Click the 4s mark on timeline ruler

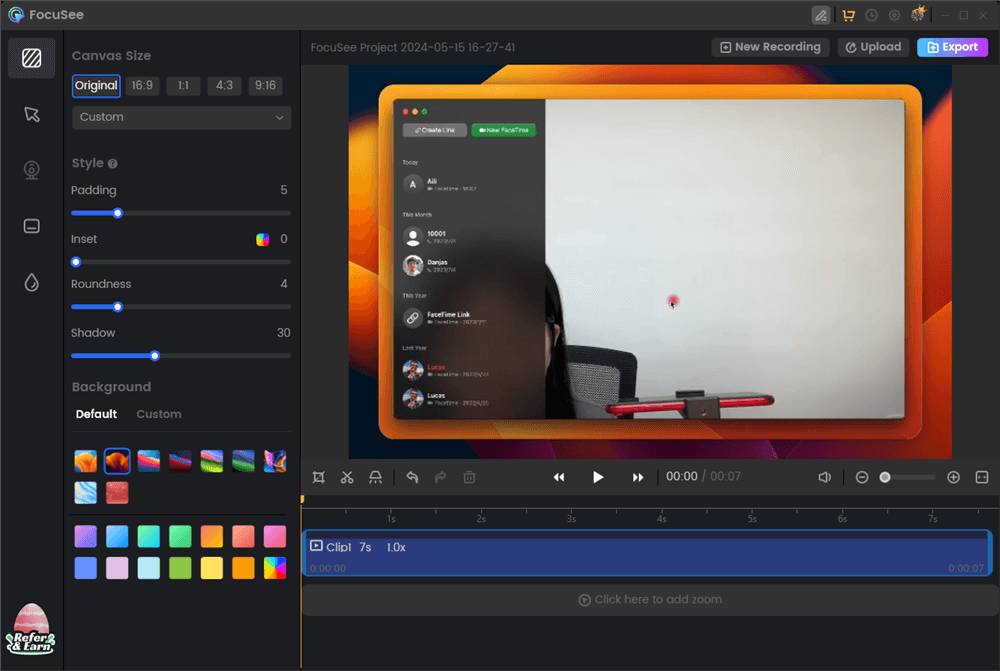click(662, 519)
